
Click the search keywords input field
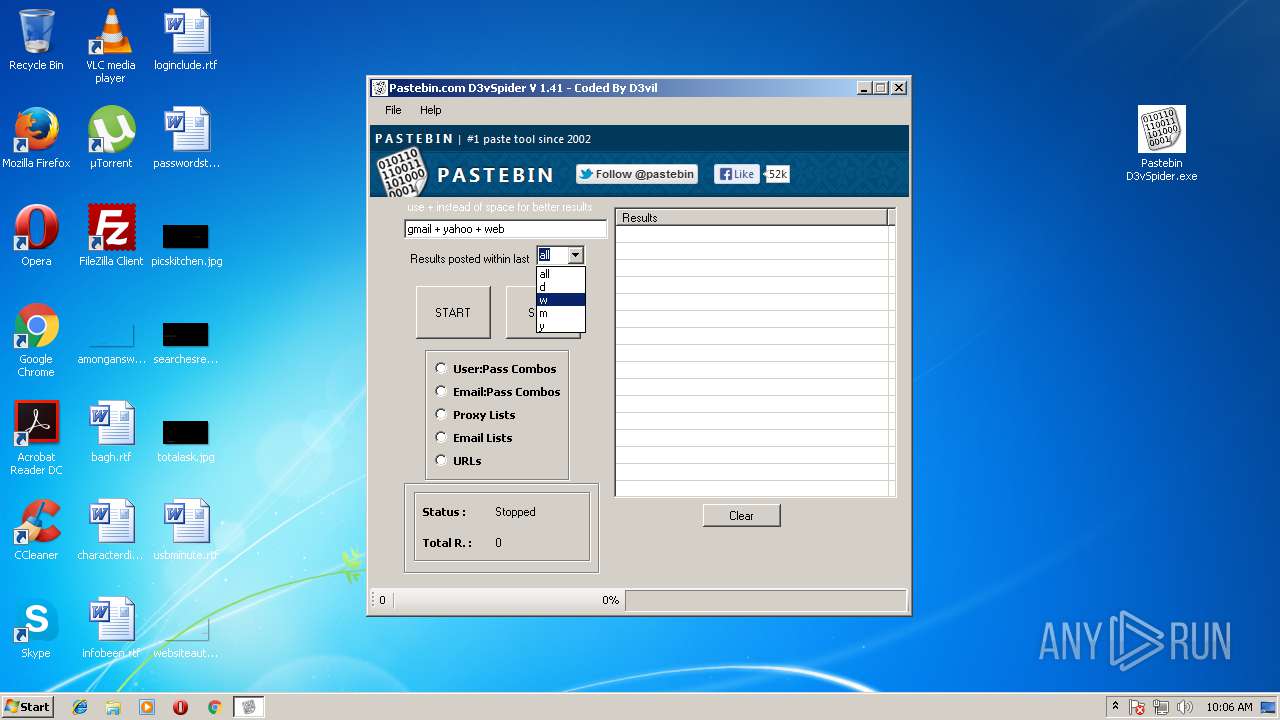pyautogui.click(x=505, y=229)
